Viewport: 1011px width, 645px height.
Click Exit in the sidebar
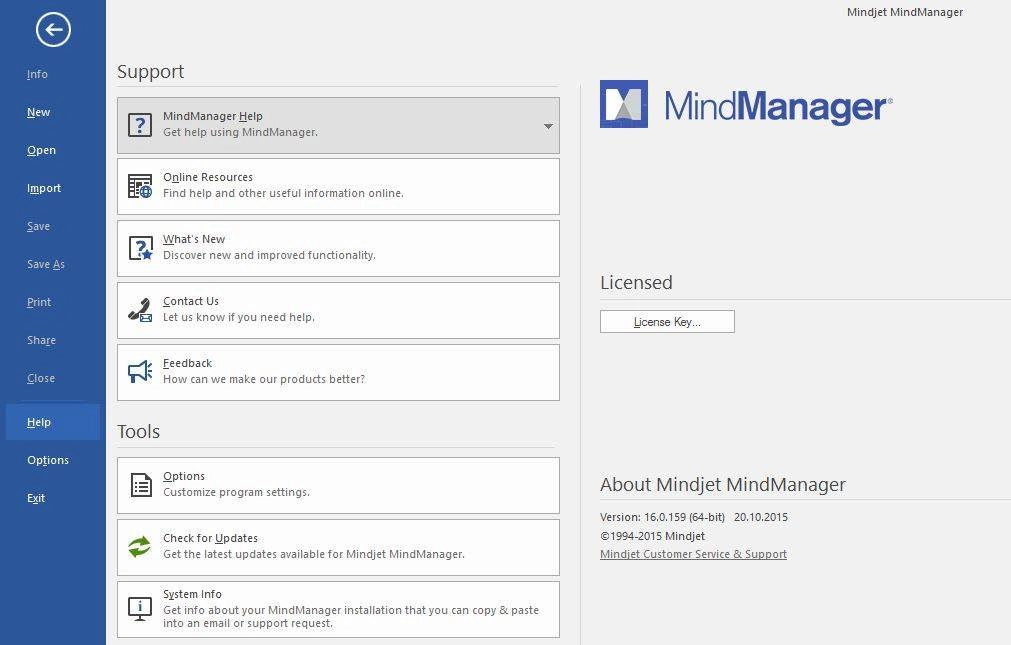[36, 499]
